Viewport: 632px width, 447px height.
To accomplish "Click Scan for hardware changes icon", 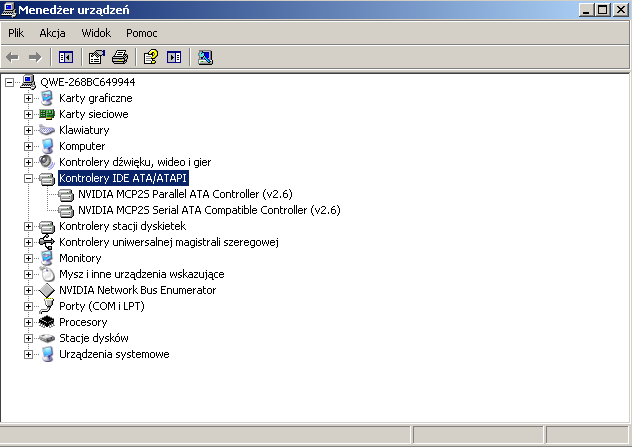I will click(x=205, y=57).
